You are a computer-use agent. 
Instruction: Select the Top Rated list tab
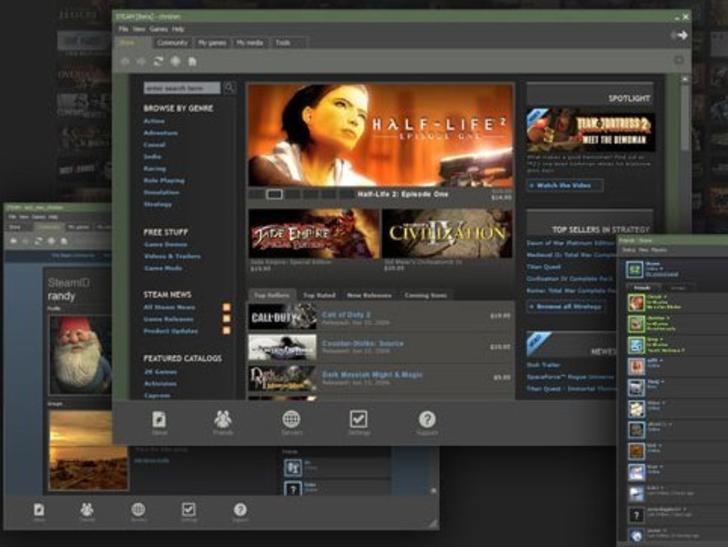point(319,295)
